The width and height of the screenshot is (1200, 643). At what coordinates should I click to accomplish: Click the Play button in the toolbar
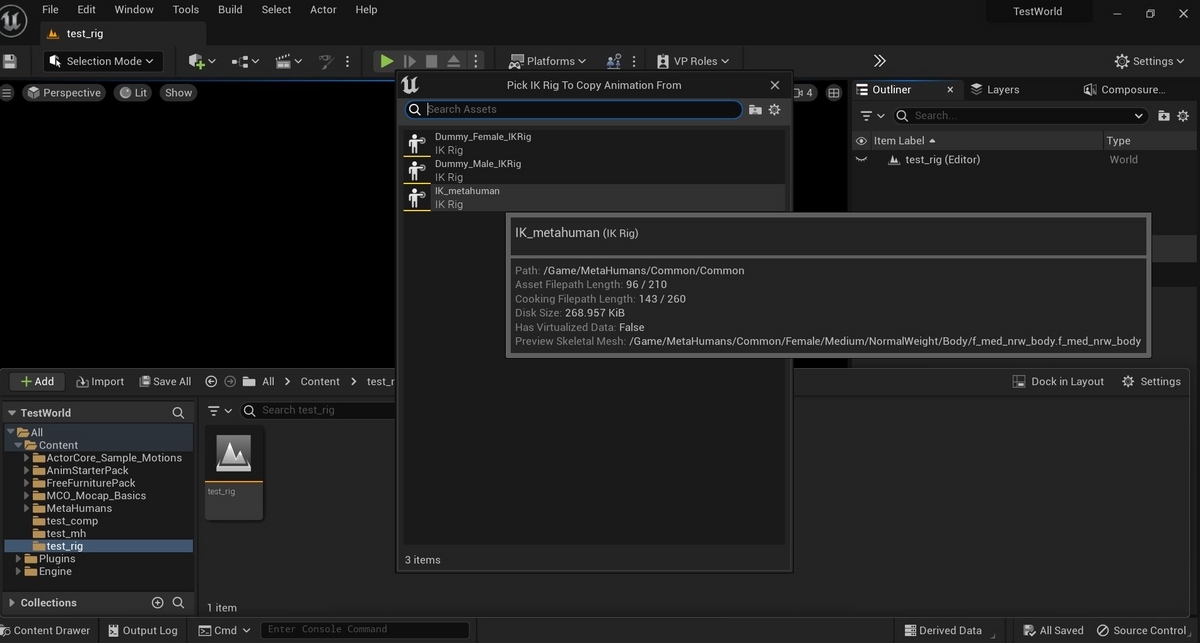386,61
